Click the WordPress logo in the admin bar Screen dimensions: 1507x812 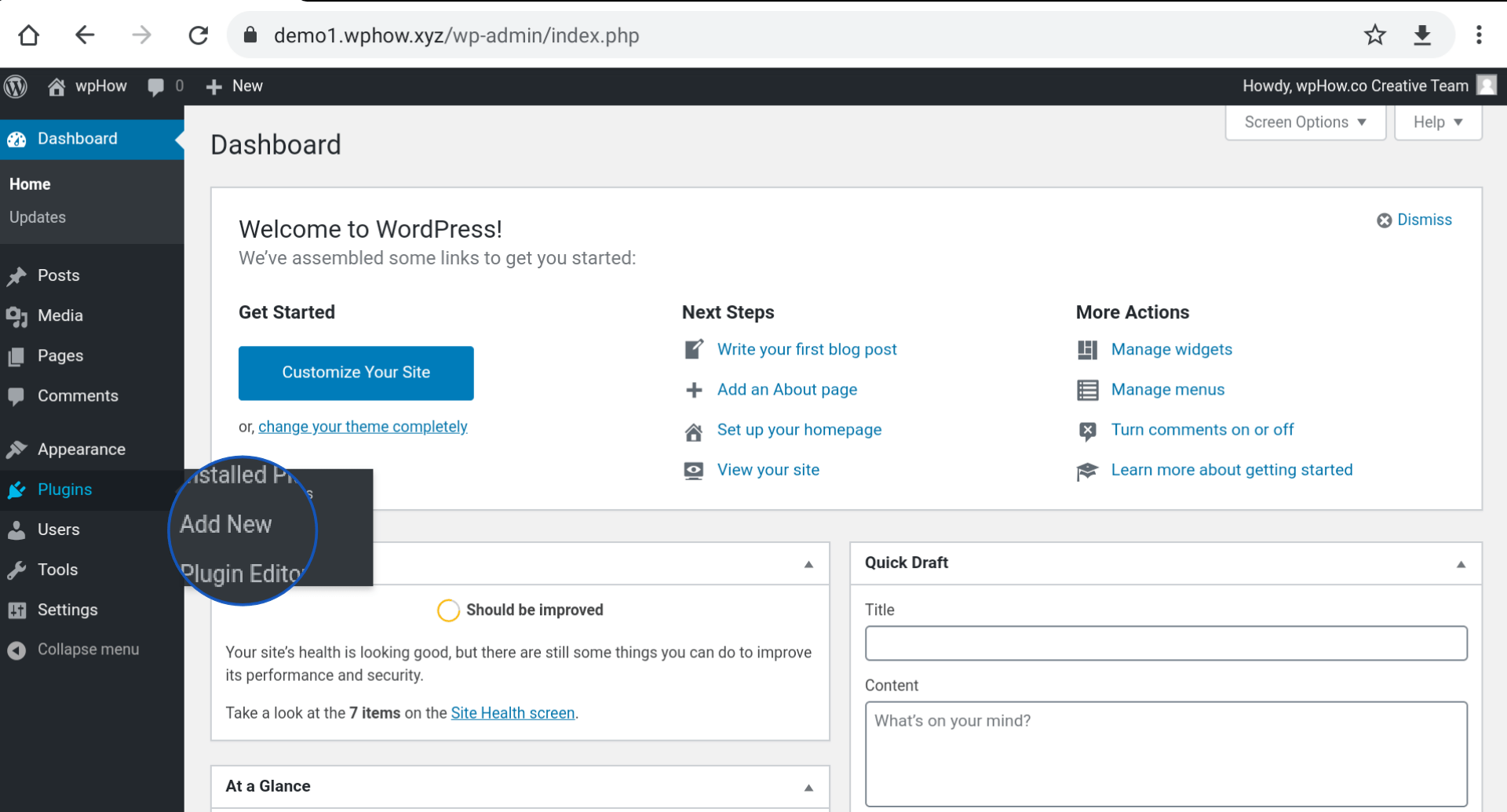click(x=16, y=86)
